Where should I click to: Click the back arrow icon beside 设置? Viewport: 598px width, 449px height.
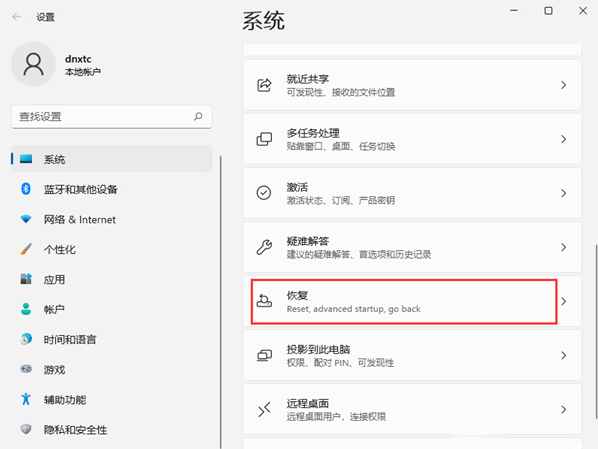16,17
